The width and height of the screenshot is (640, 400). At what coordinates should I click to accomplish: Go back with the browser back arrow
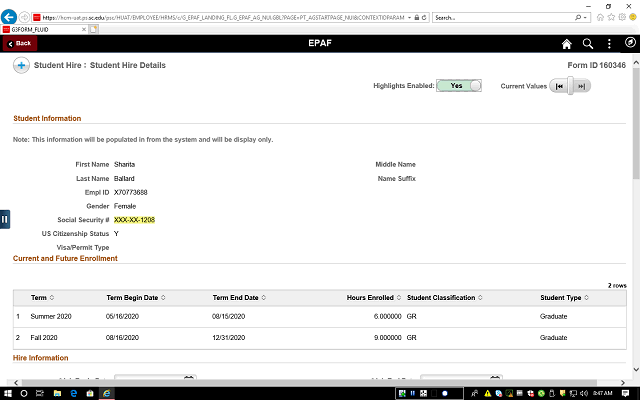click(x=9, y=17)
